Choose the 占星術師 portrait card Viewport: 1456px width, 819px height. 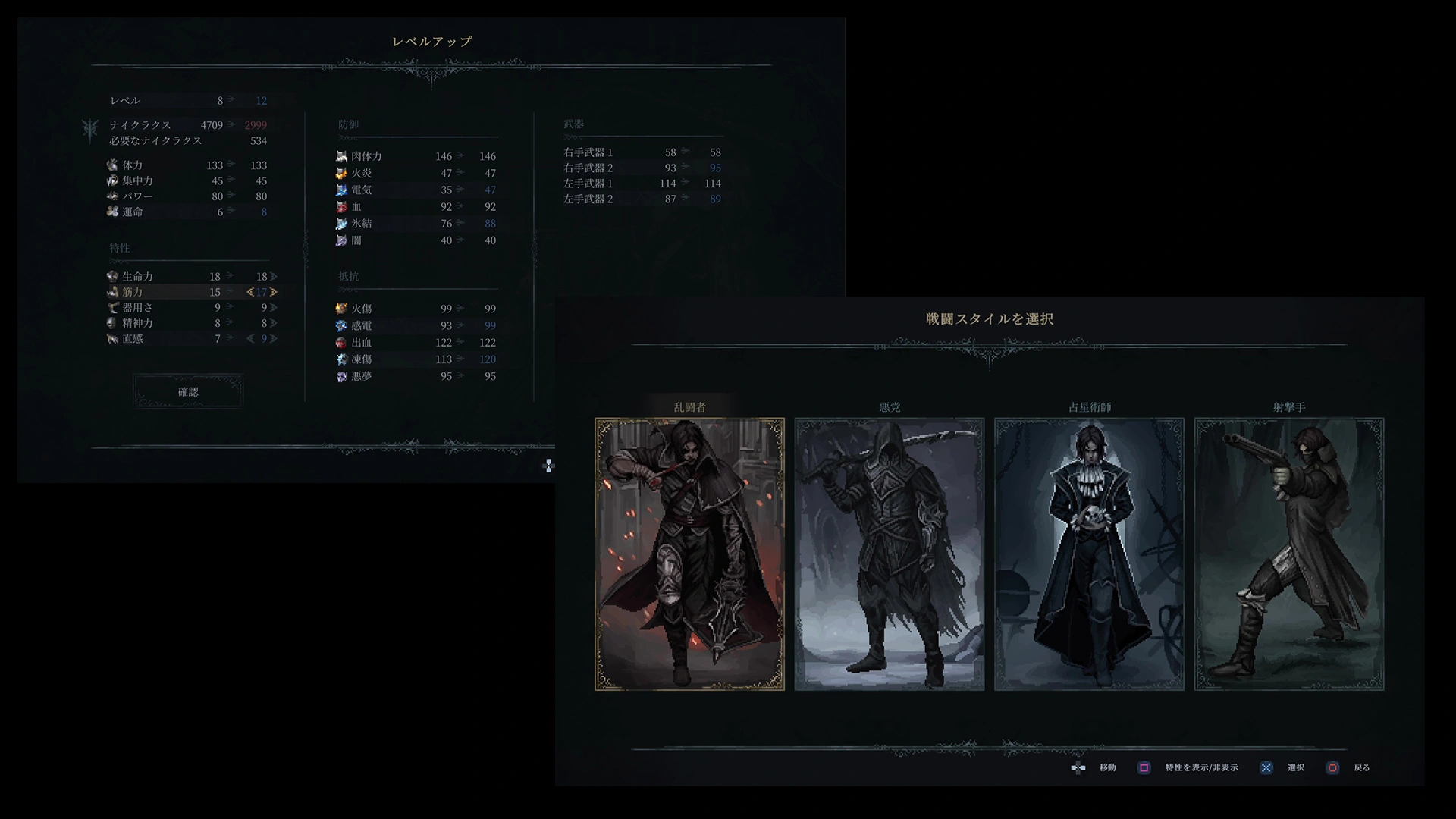(1089, 554)
